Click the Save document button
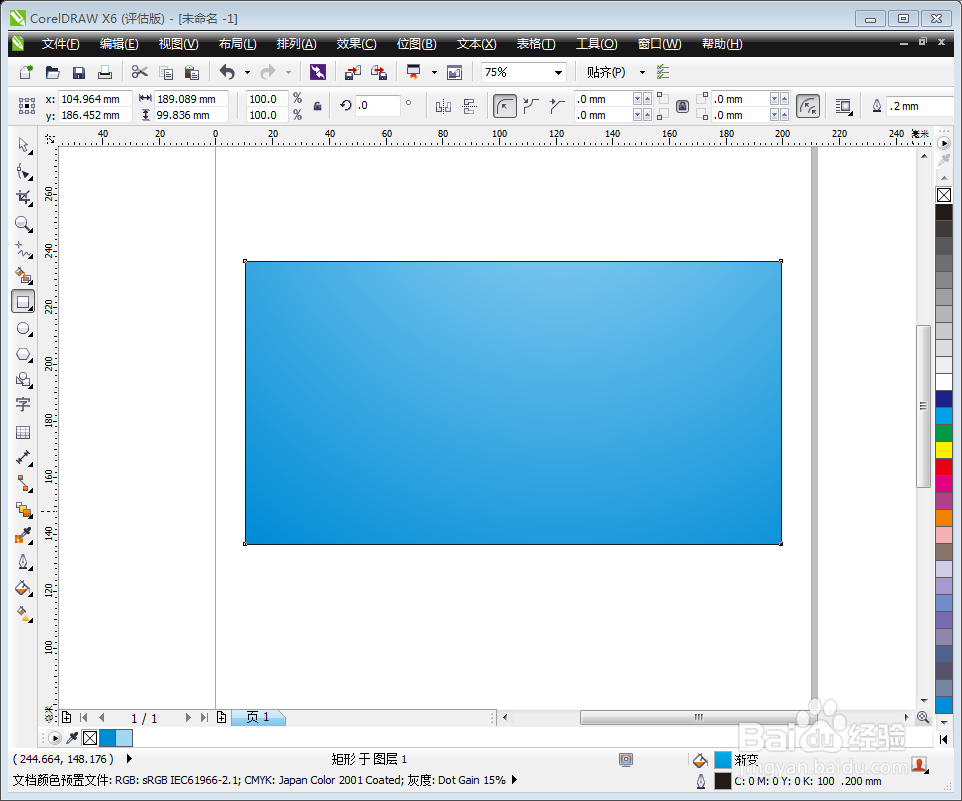This screenshot has height=801, width=962. (78, 71)
